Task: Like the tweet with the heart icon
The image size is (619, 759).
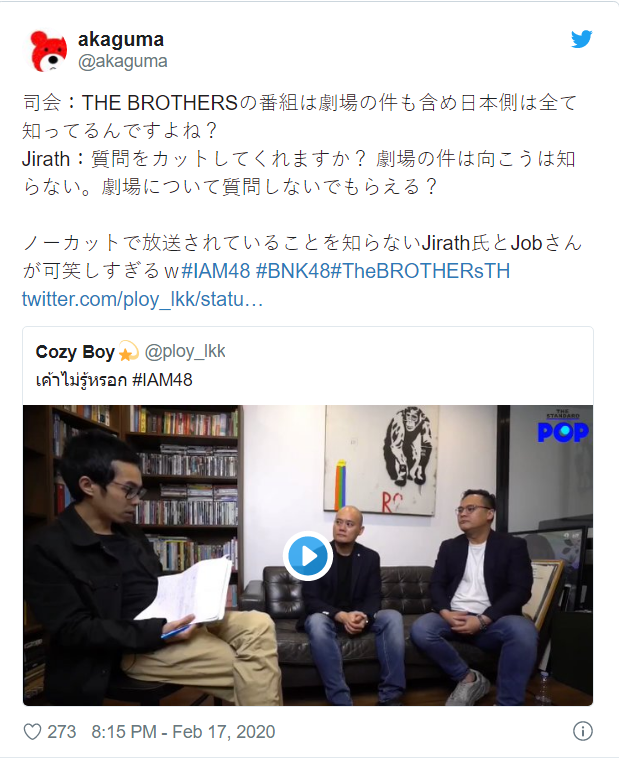Action: 32,732
